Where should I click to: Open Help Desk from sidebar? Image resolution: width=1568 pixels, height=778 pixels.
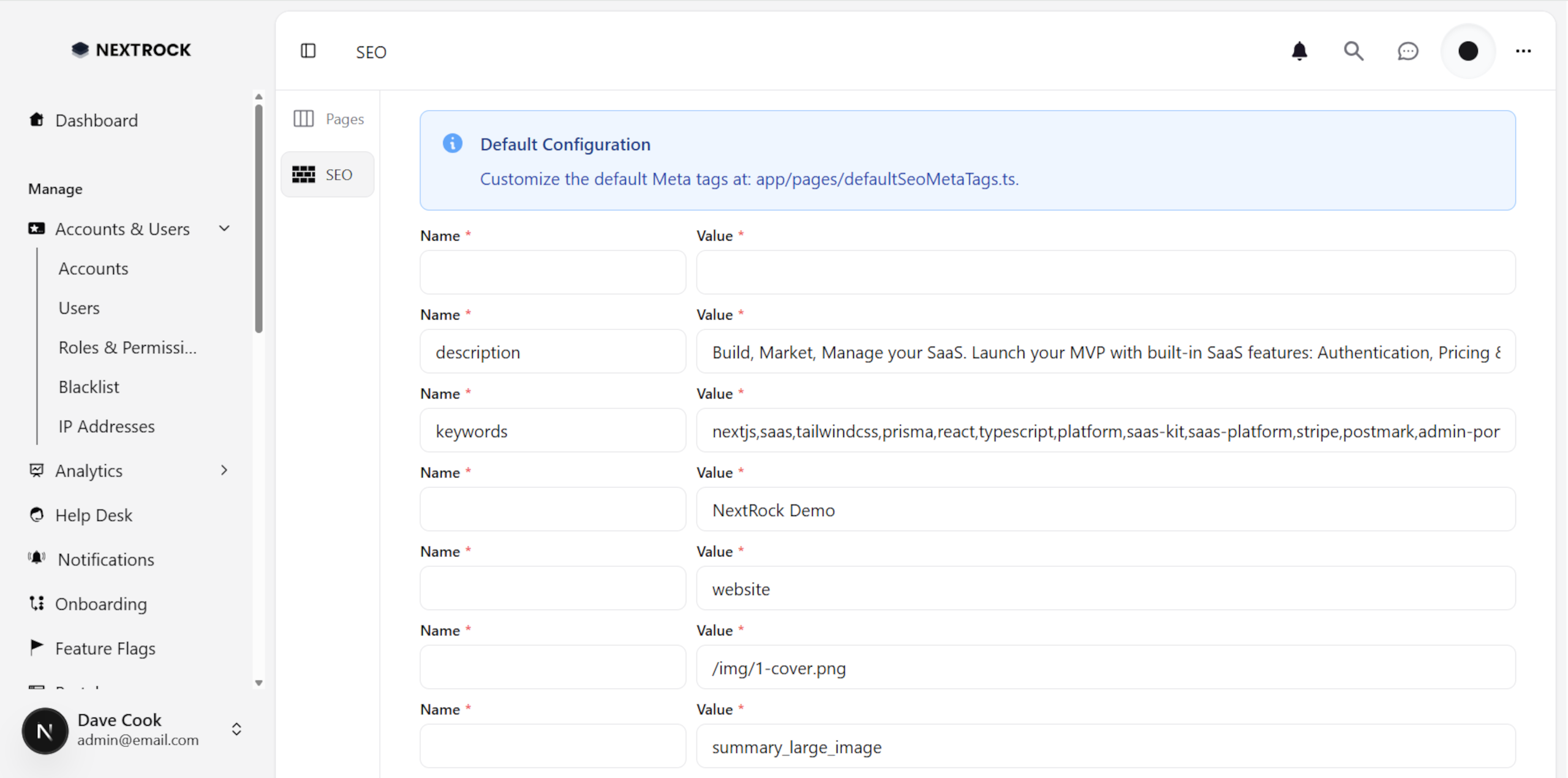pyautogui.click(x=93, y=515)
